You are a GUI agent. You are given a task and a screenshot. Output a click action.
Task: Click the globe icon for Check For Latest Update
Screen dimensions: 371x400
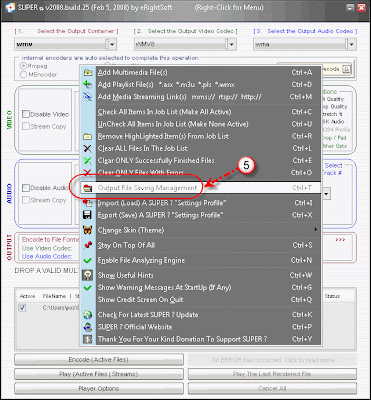click(x=88, y=315)
